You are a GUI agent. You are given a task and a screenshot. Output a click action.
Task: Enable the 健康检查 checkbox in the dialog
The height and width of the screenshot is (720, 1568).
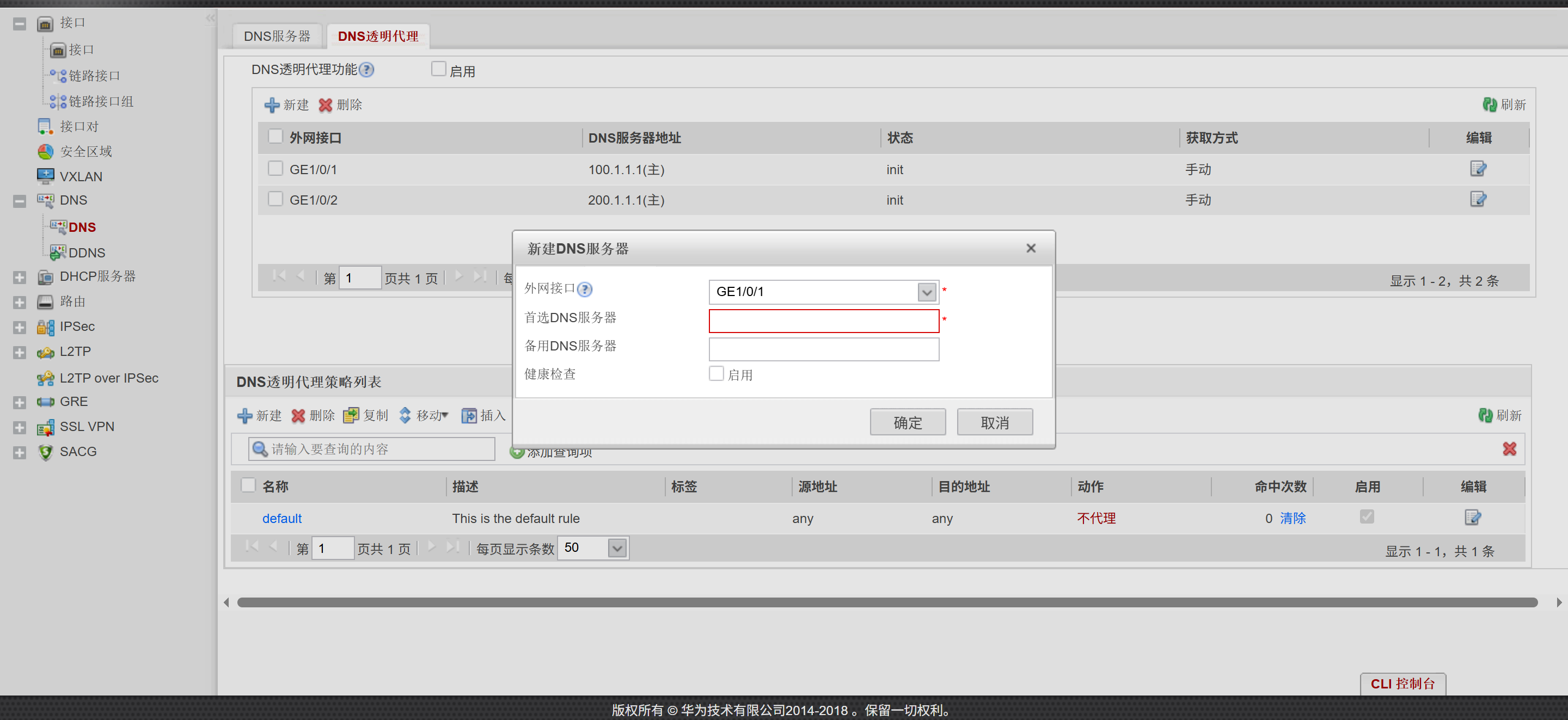tap(716, 374)
